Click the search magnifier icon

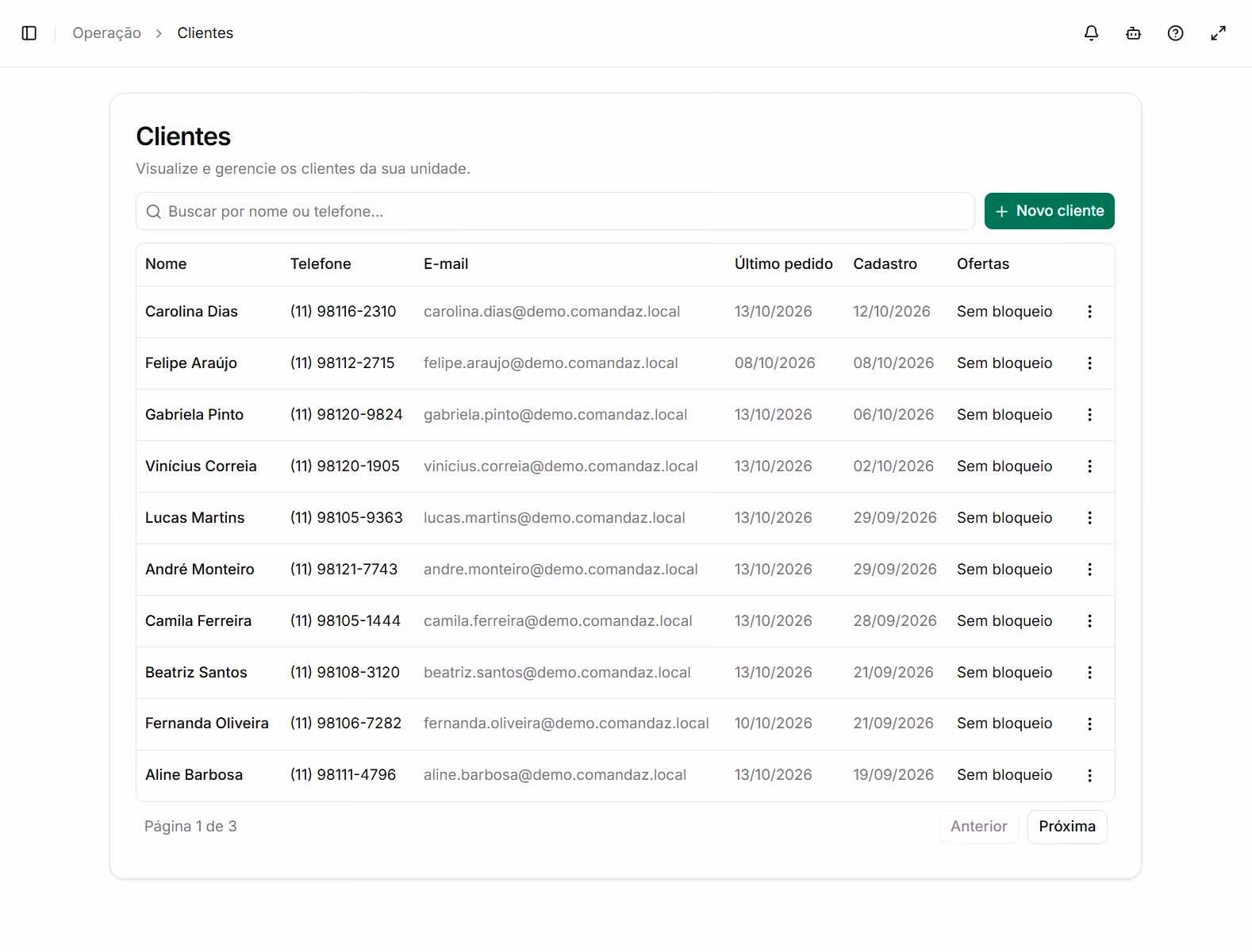[x=154, y=212]
